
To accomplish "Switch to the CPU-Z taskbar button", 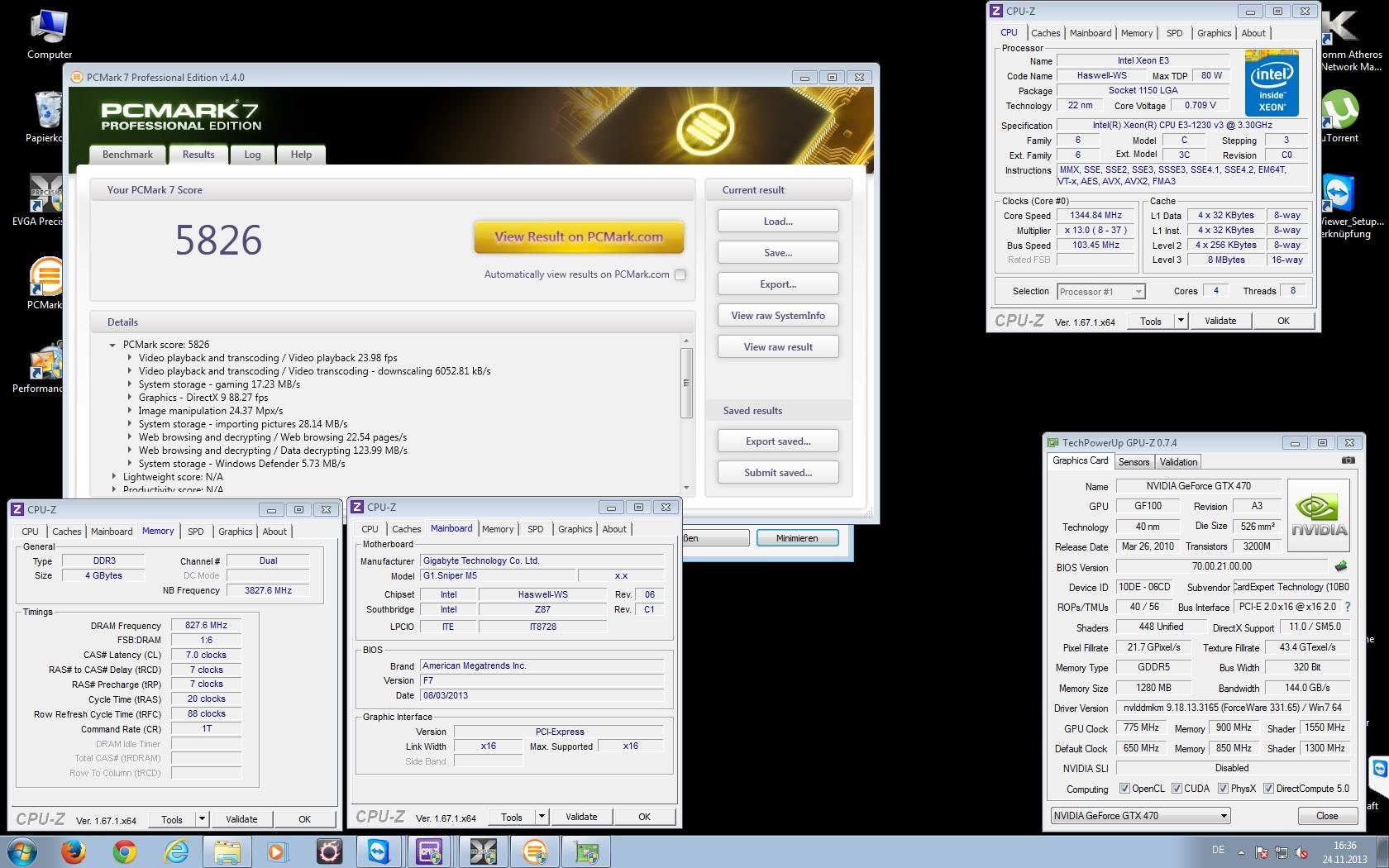I will [x=430, y=851].
